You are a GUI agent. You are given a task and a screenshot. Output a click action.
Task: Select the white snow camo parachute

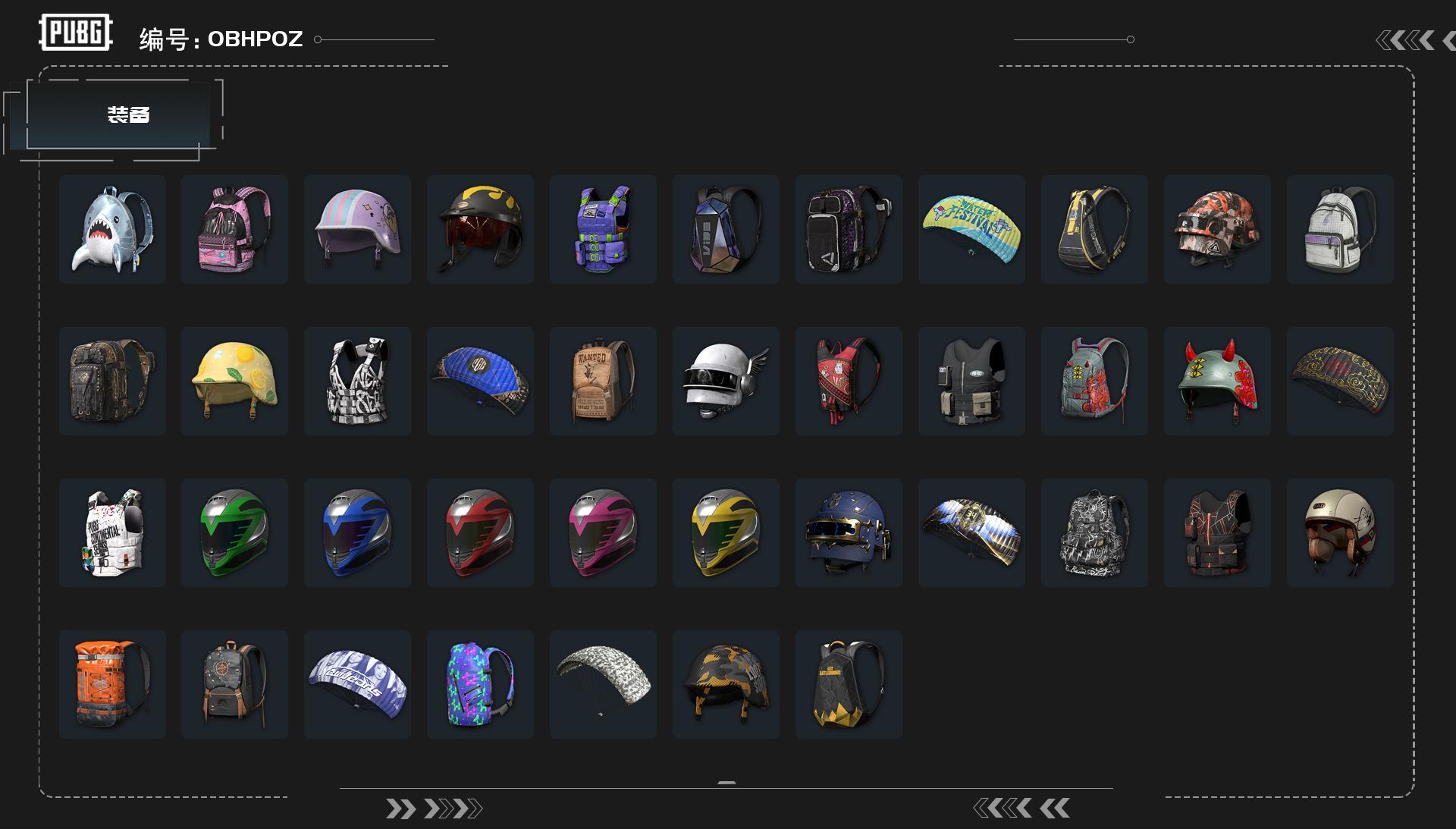point(603,684)
